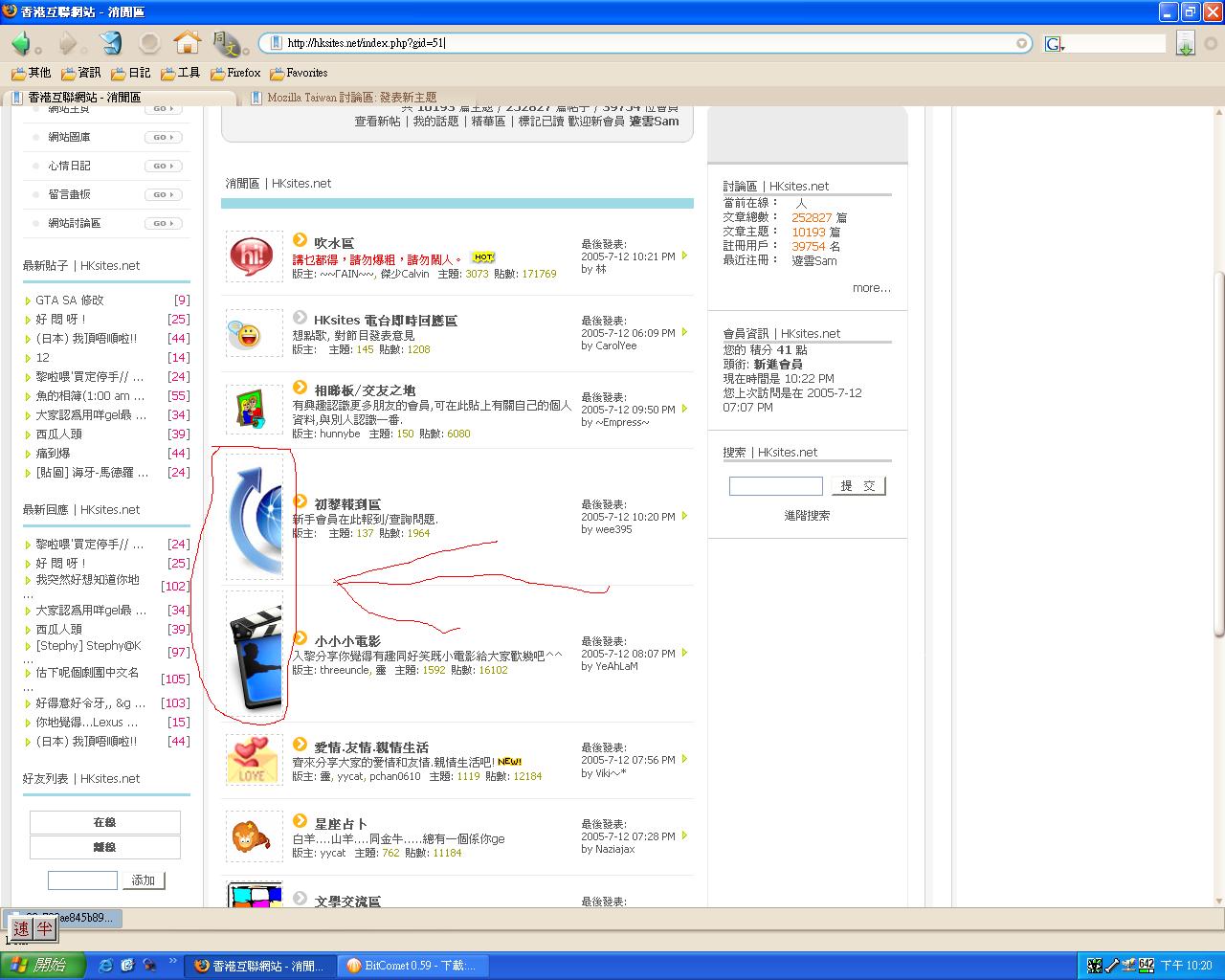Click the Stop loading toolbar icon
The image size is (1225, 980).
coord(149,43)
